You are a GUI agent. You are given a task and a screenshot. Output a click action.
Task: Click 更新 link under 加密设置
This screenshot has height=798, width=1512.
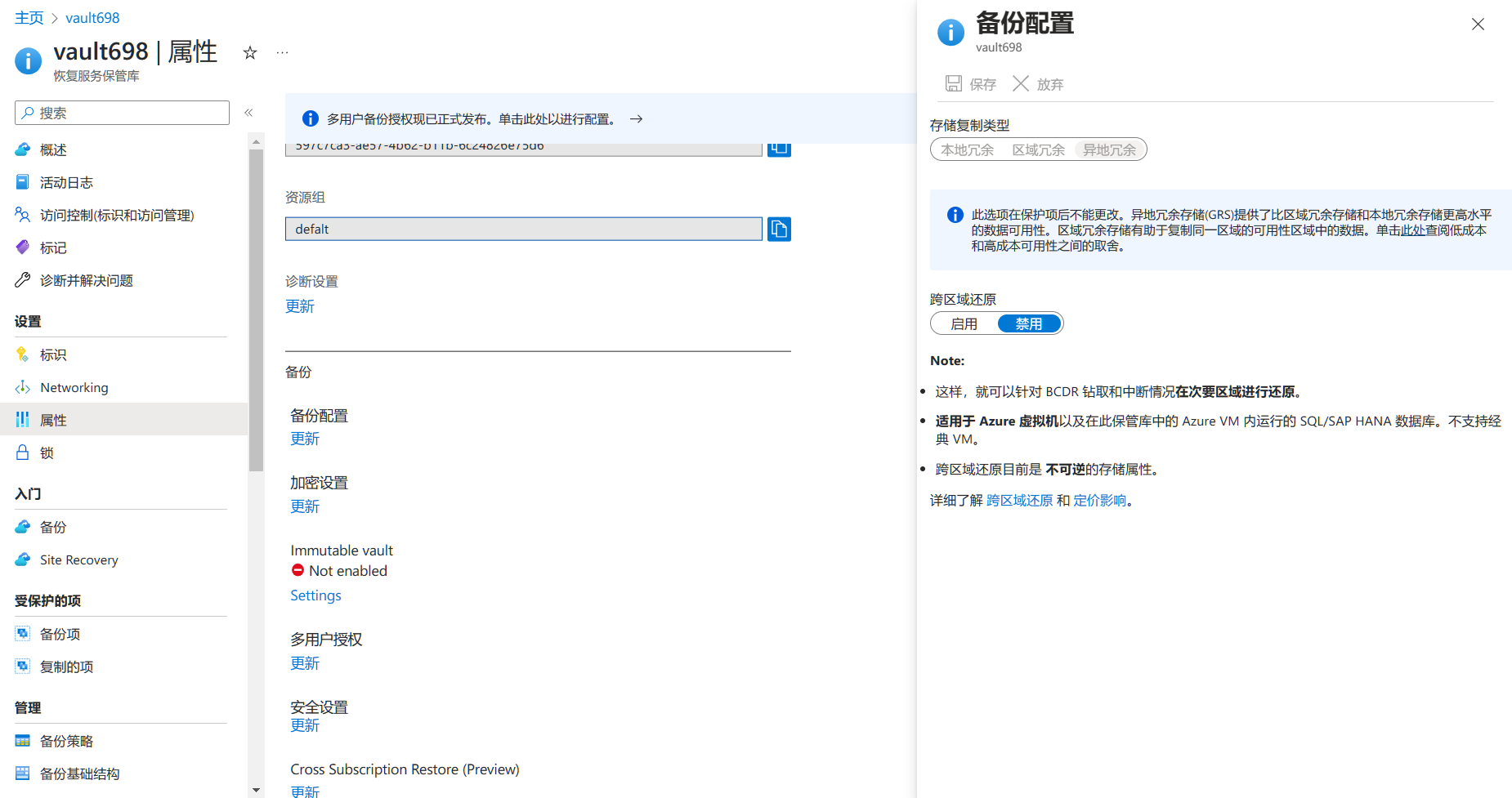305,506
